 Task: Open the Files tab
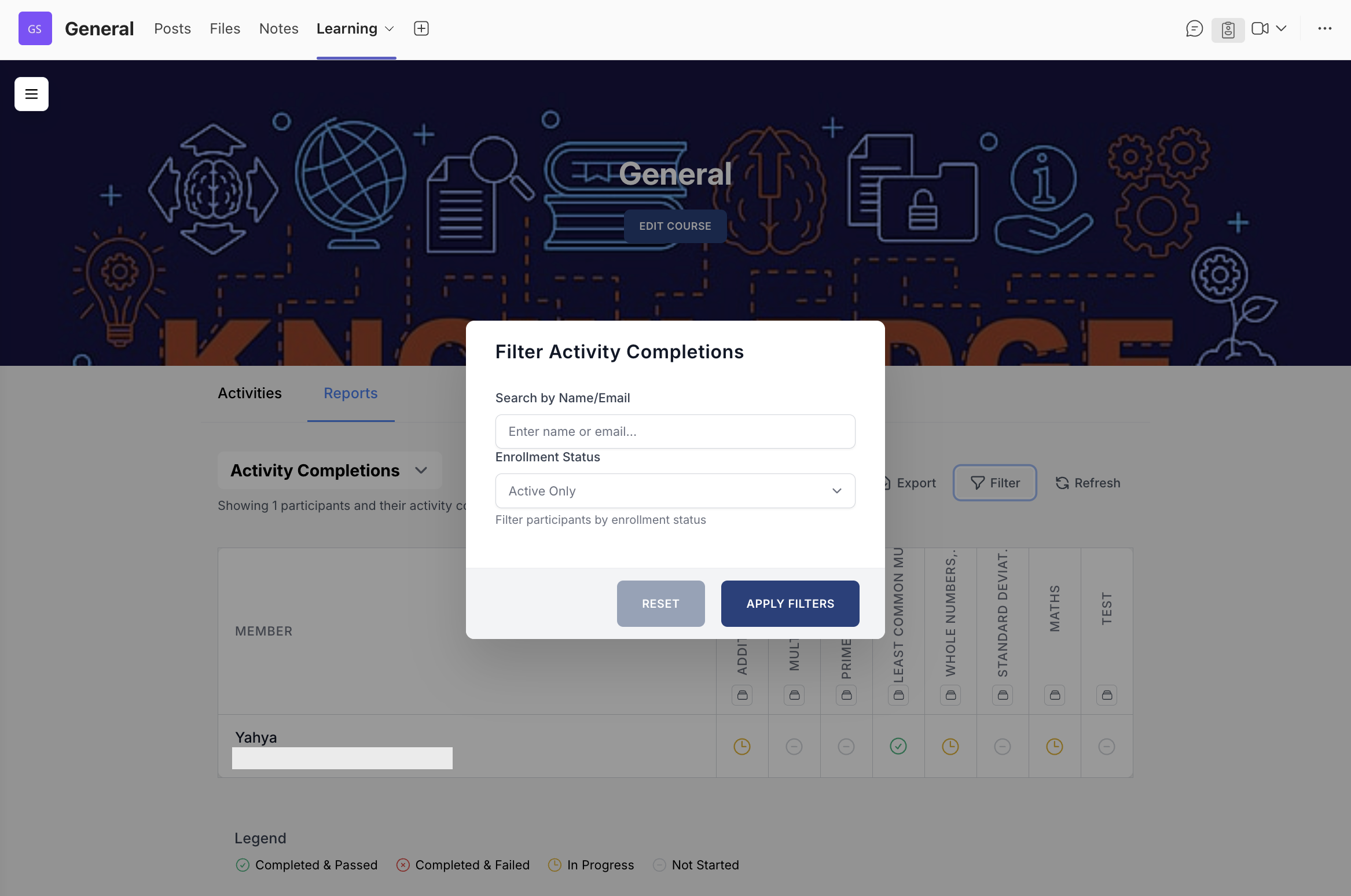point(225,28)
